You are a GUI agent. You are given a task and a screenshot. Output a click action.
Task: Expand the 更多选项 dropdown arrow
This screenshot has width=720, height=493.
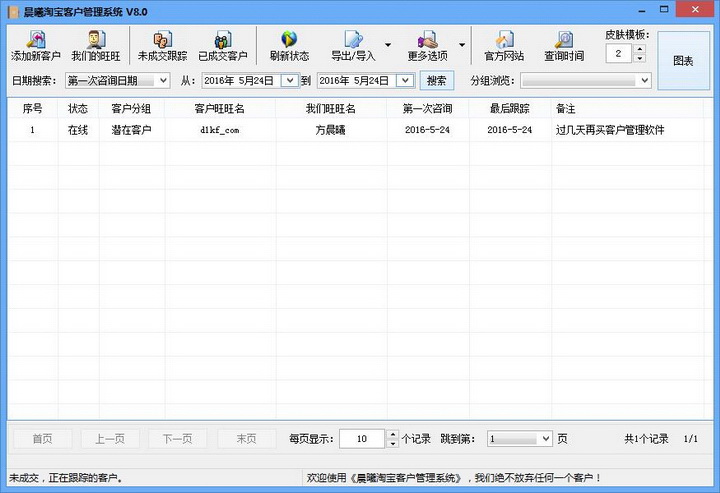462,45
